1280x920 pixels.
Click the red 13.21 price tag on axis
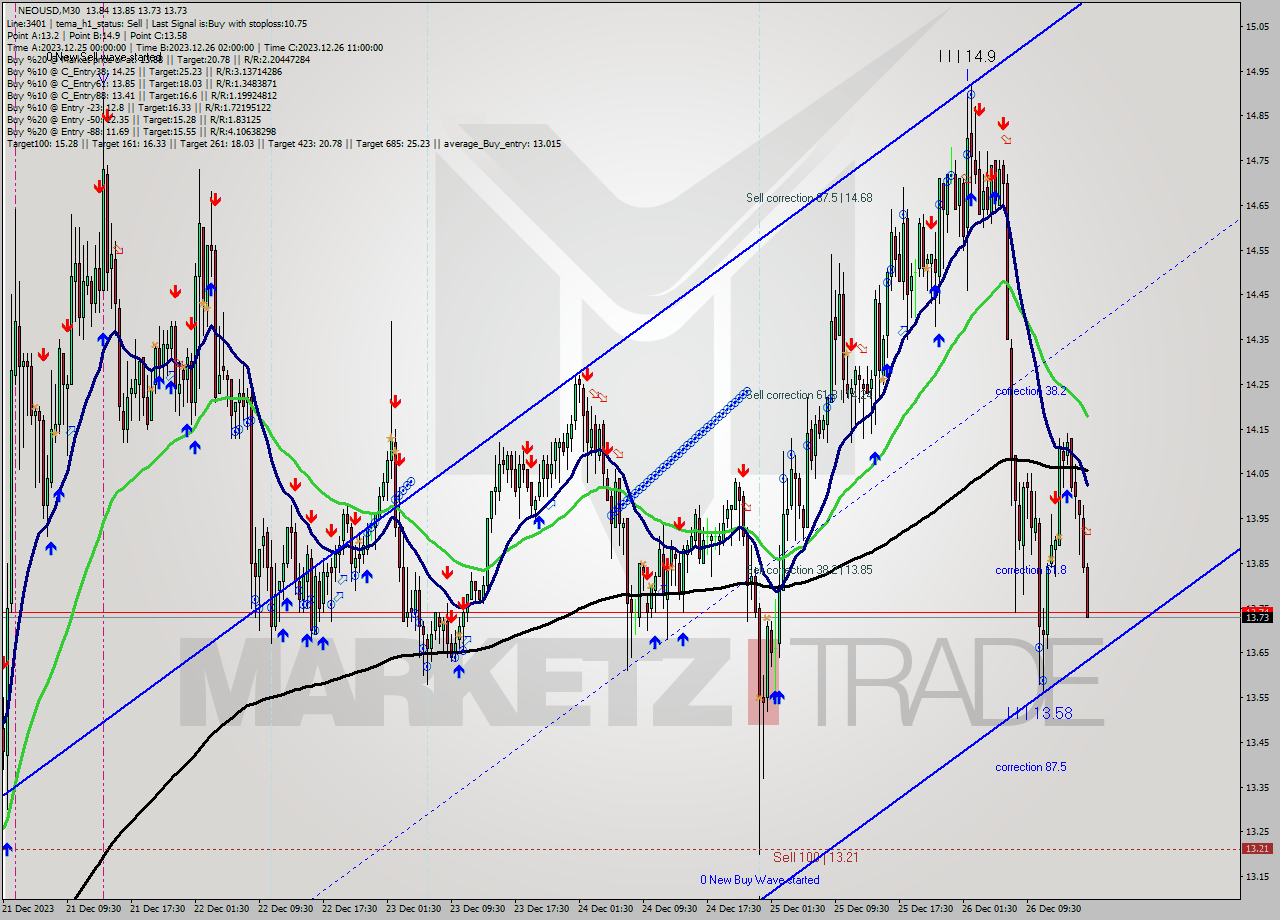point(1257,848)
